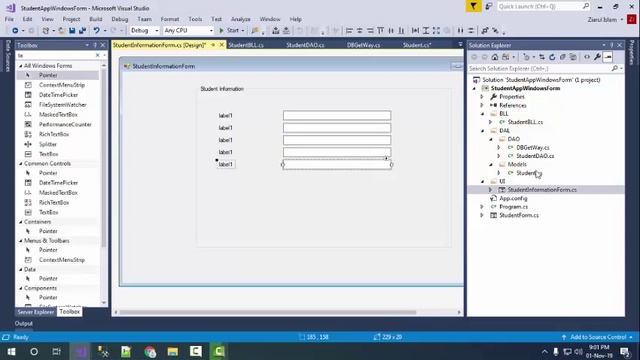Click the Make Same Height icon
The height and width of the screenshot is (360, 640).
[426, 31]
